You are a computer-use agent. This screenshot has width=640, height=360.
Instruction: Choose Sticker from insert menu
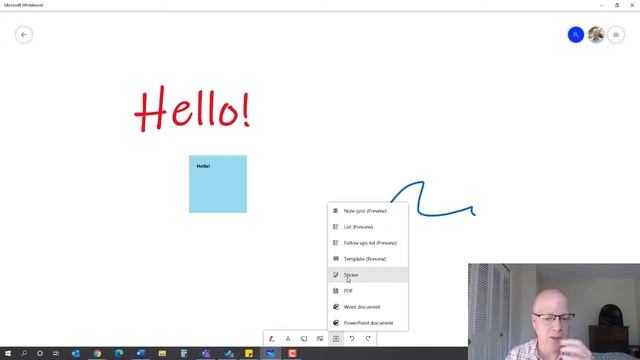point(368,275)
